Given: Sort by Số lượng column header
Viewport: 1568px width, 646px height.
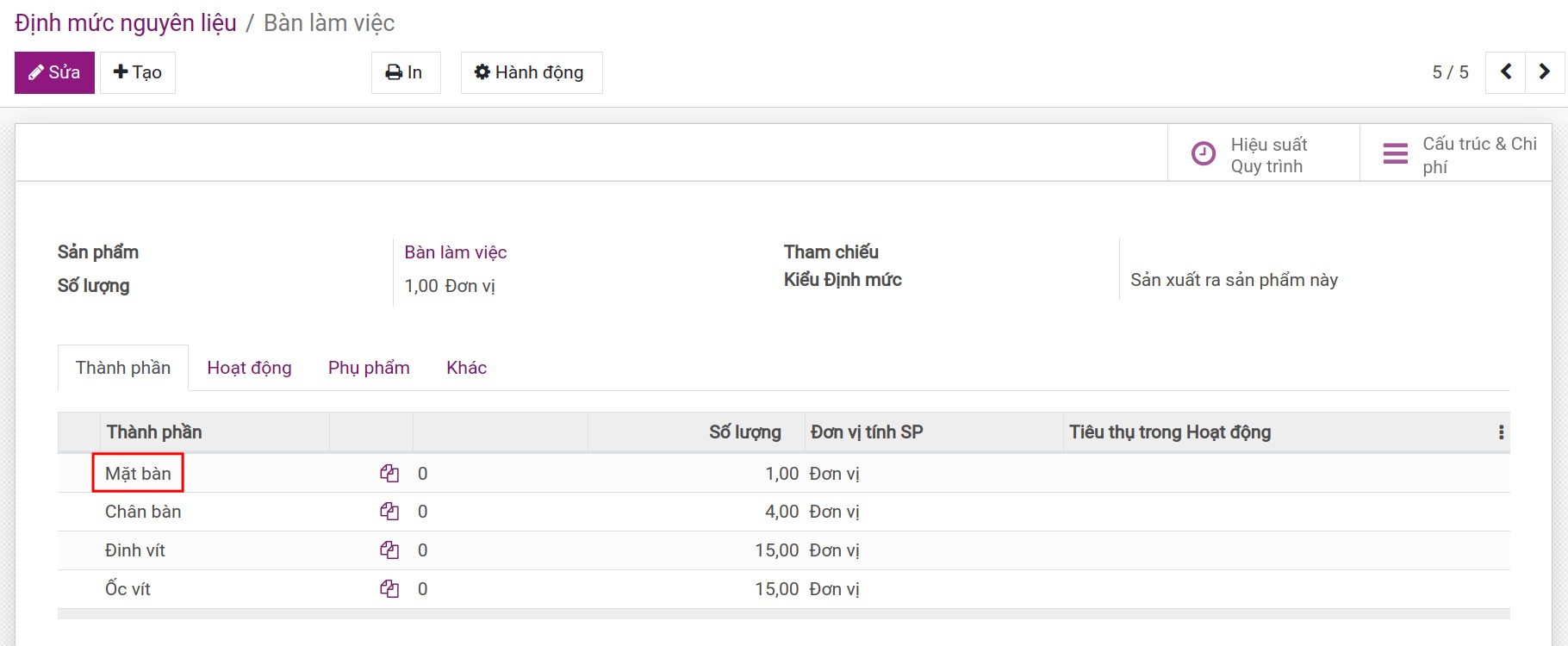Looking at the screenshot, I should [x=744, y=432].
